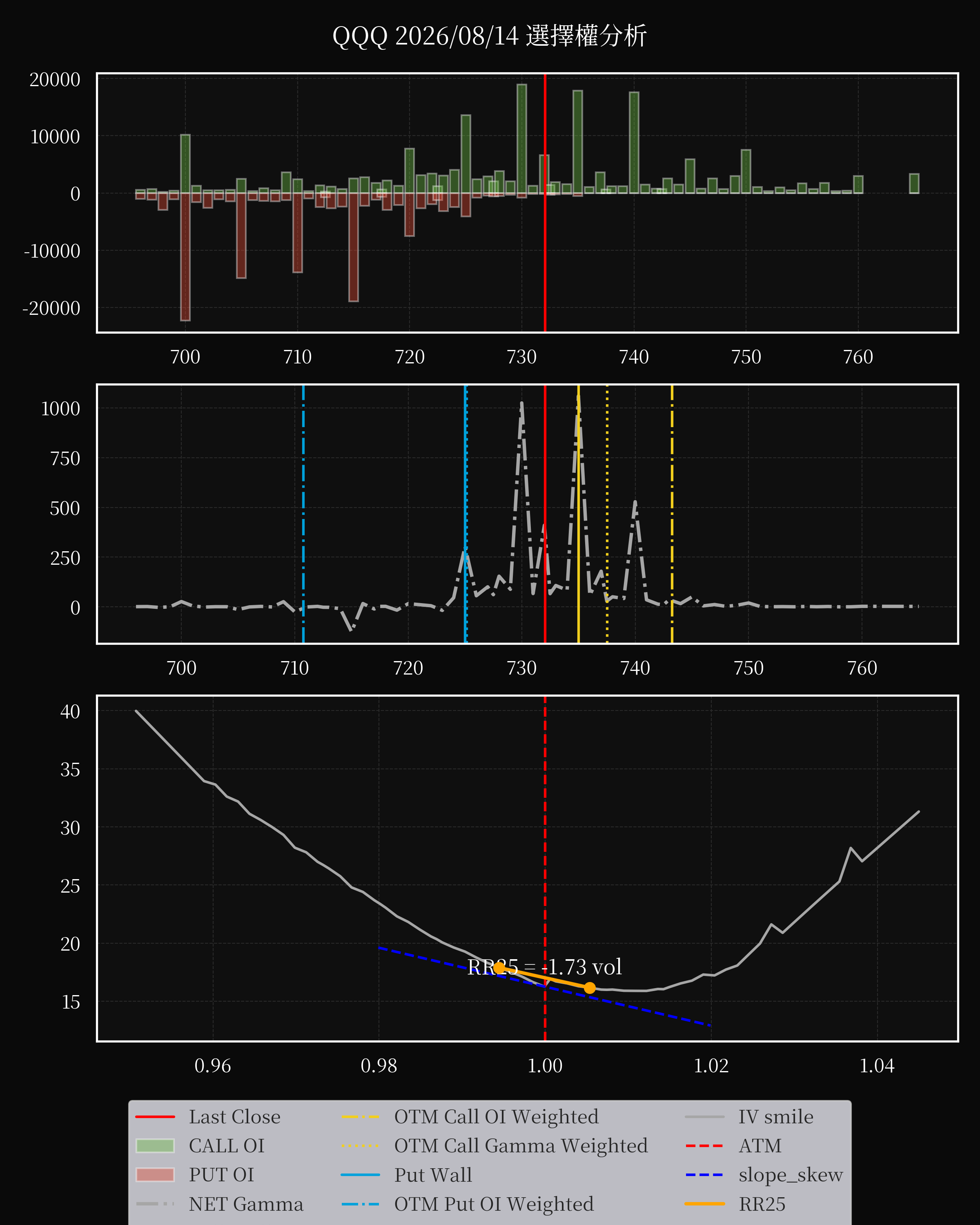
Task: Click the 710 x-axis label in gamma chart
Action: pos(295,668)
